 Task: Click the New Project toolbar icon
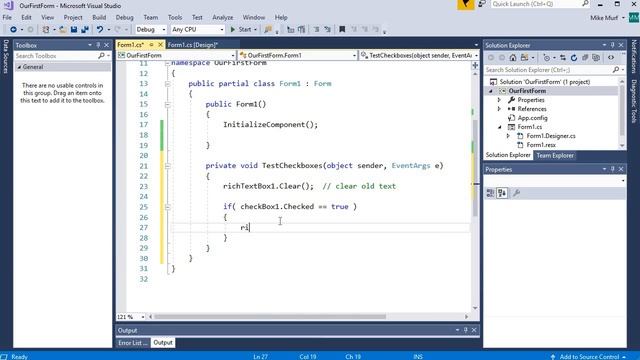pos(46,29)
